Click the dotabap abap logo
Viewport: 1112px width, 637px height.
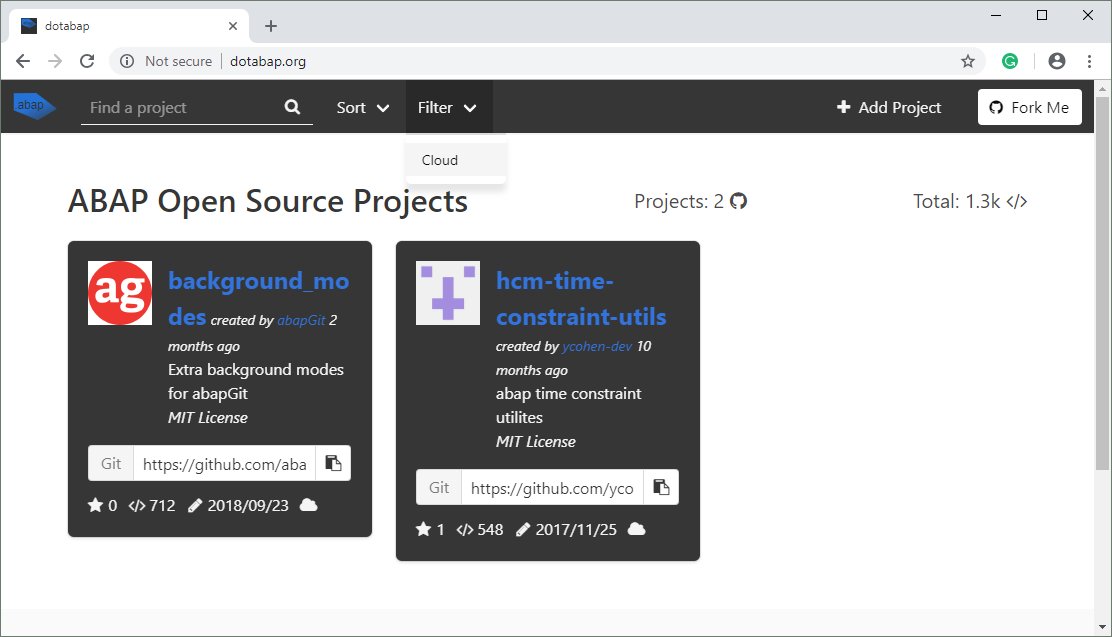point(34,106)
